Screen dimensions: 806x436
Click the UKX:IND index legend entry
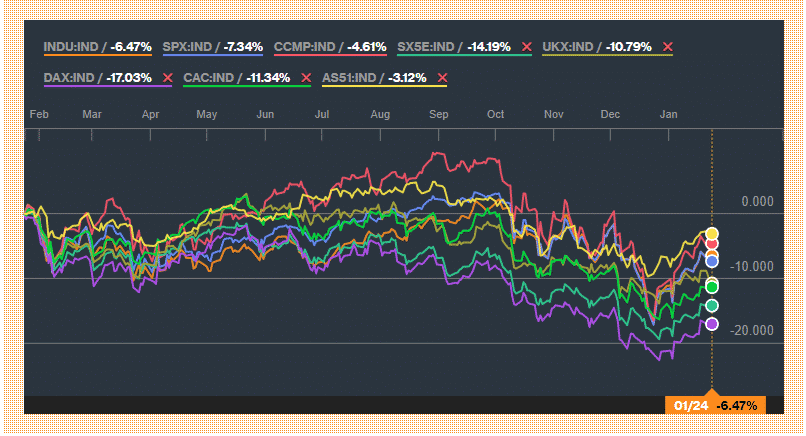(x=597, y=47)
